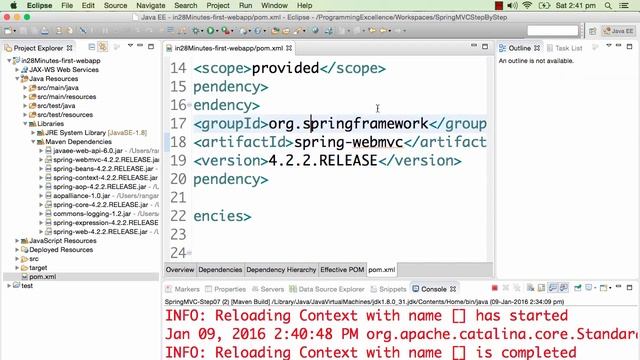Switch to the Data Source Explorer tab
This screenshot has height=360, width=640.
pyautogui.click(x=327, y=289)
